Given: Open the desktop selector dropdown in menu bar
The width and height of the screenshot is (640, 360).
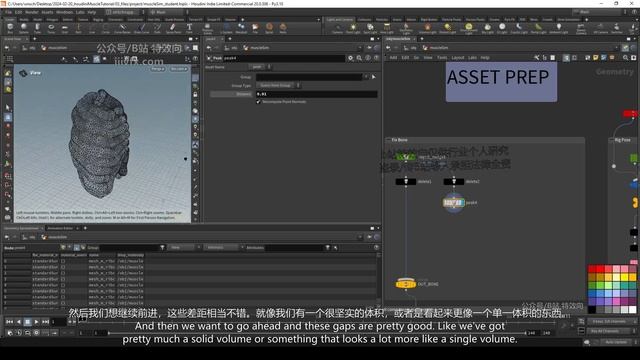Looking at the screenshot, I should (x=124, y=12).
